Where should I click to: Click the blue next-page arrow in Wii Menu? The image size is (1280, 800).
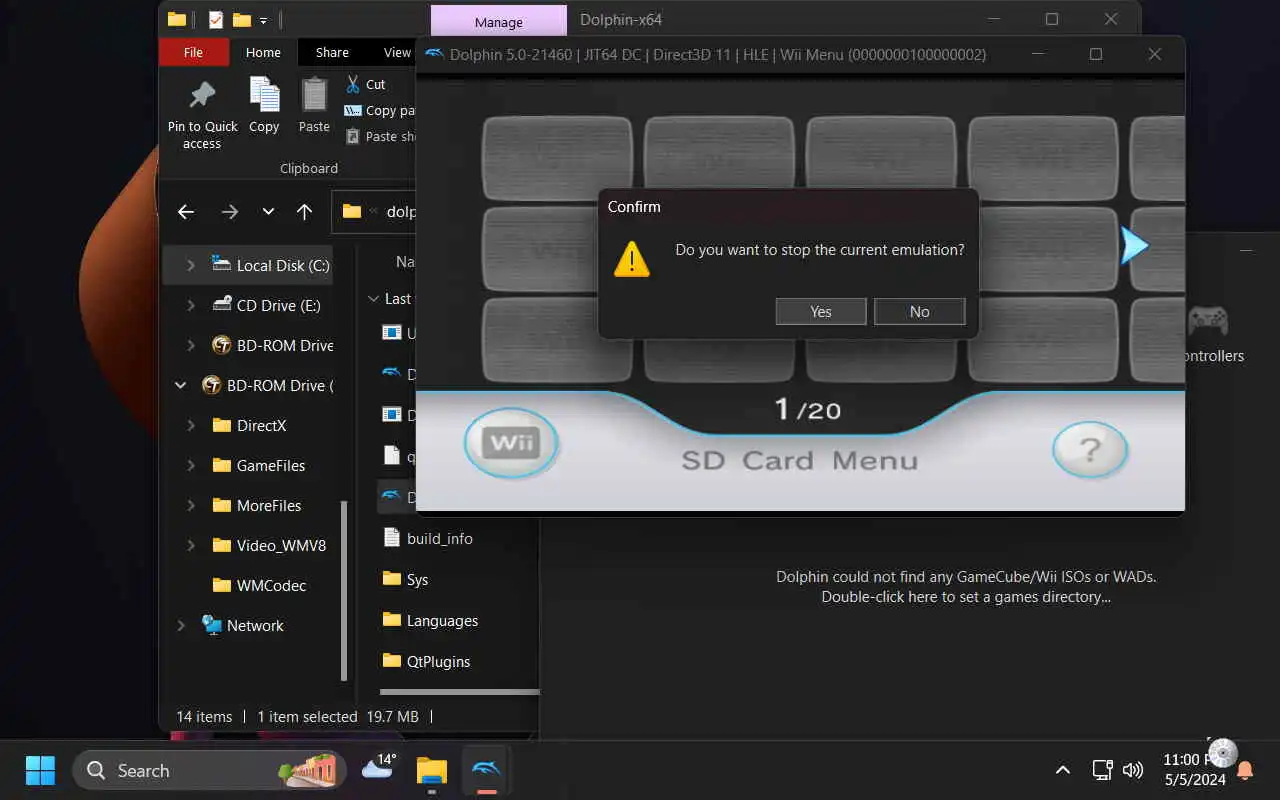pyautogui.click(x=1135, y=245)
